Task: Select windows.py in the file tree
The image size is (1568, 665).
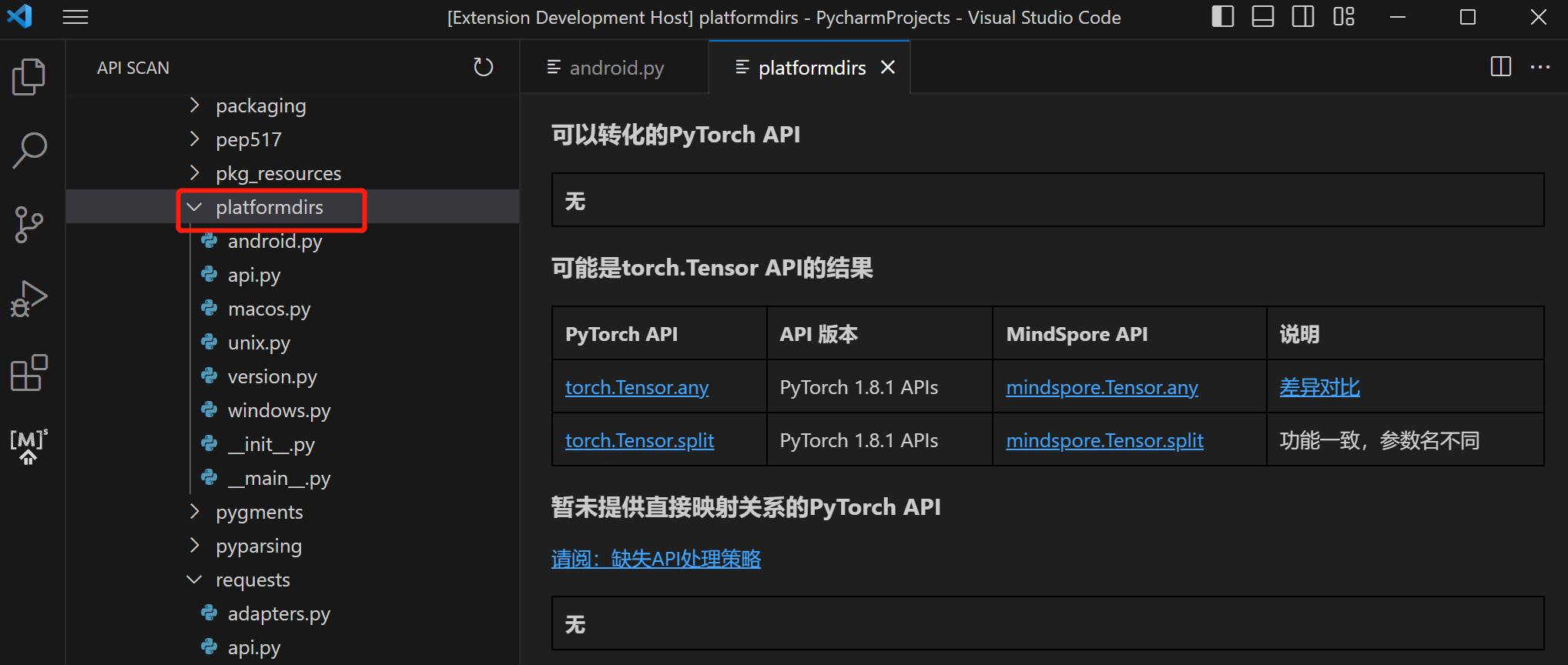Action: 279,410
